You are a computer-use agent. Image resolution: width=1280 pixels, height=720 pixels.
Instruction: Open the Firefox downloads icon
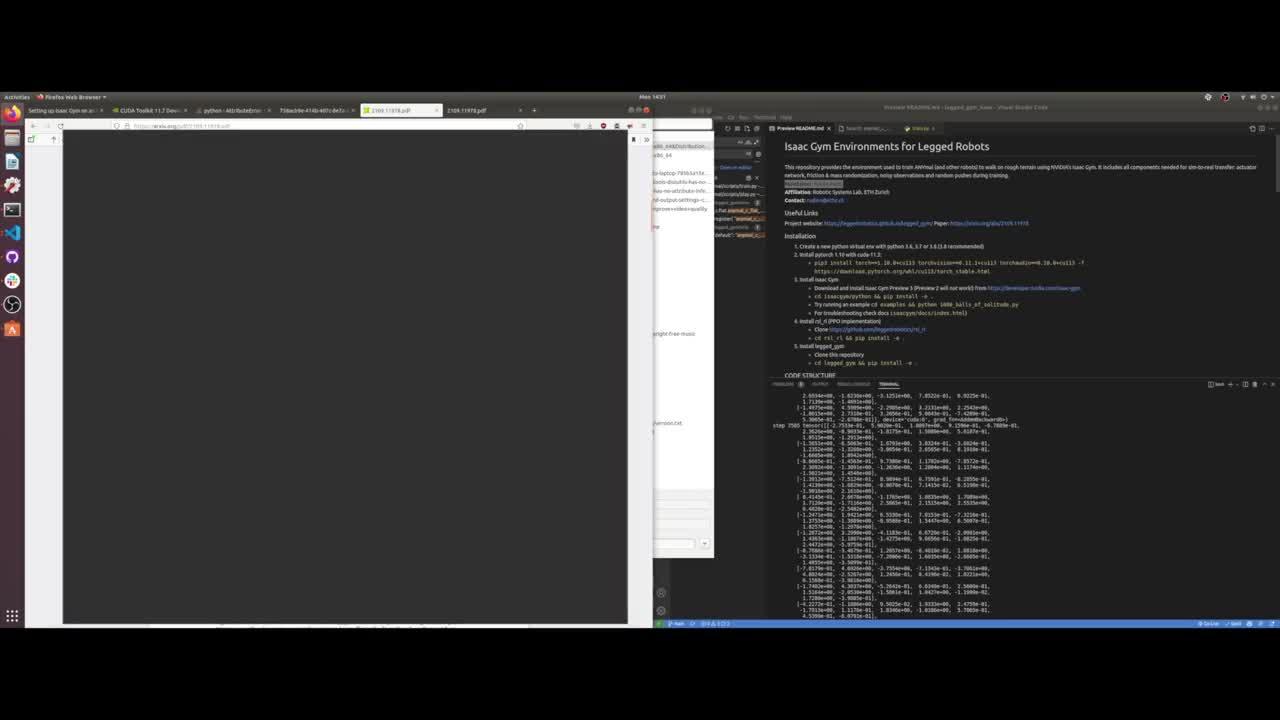tap(590, 126)
